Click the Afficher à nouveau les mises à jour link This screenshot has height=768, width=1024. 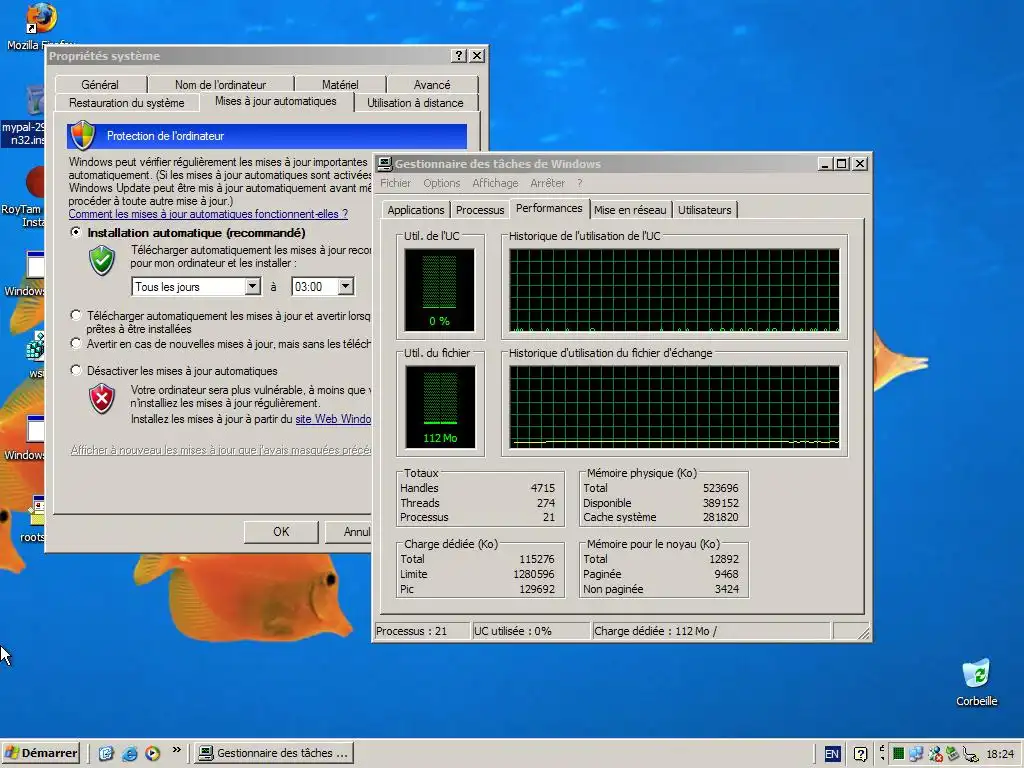point(221,450)
